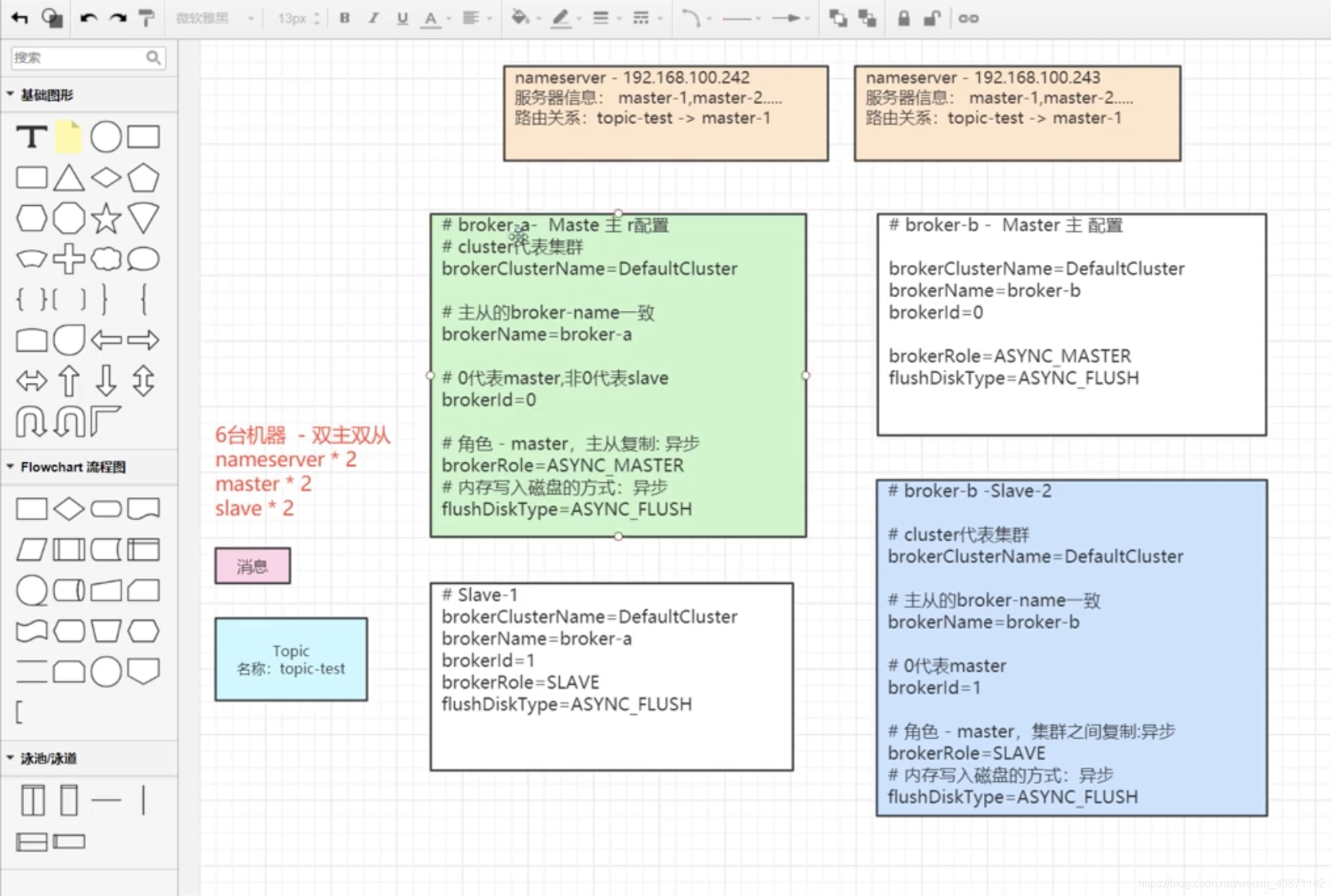Open the line color pen
This screenshot has height=896, width=1331.
pyautogui.click(x=566, y=19)
